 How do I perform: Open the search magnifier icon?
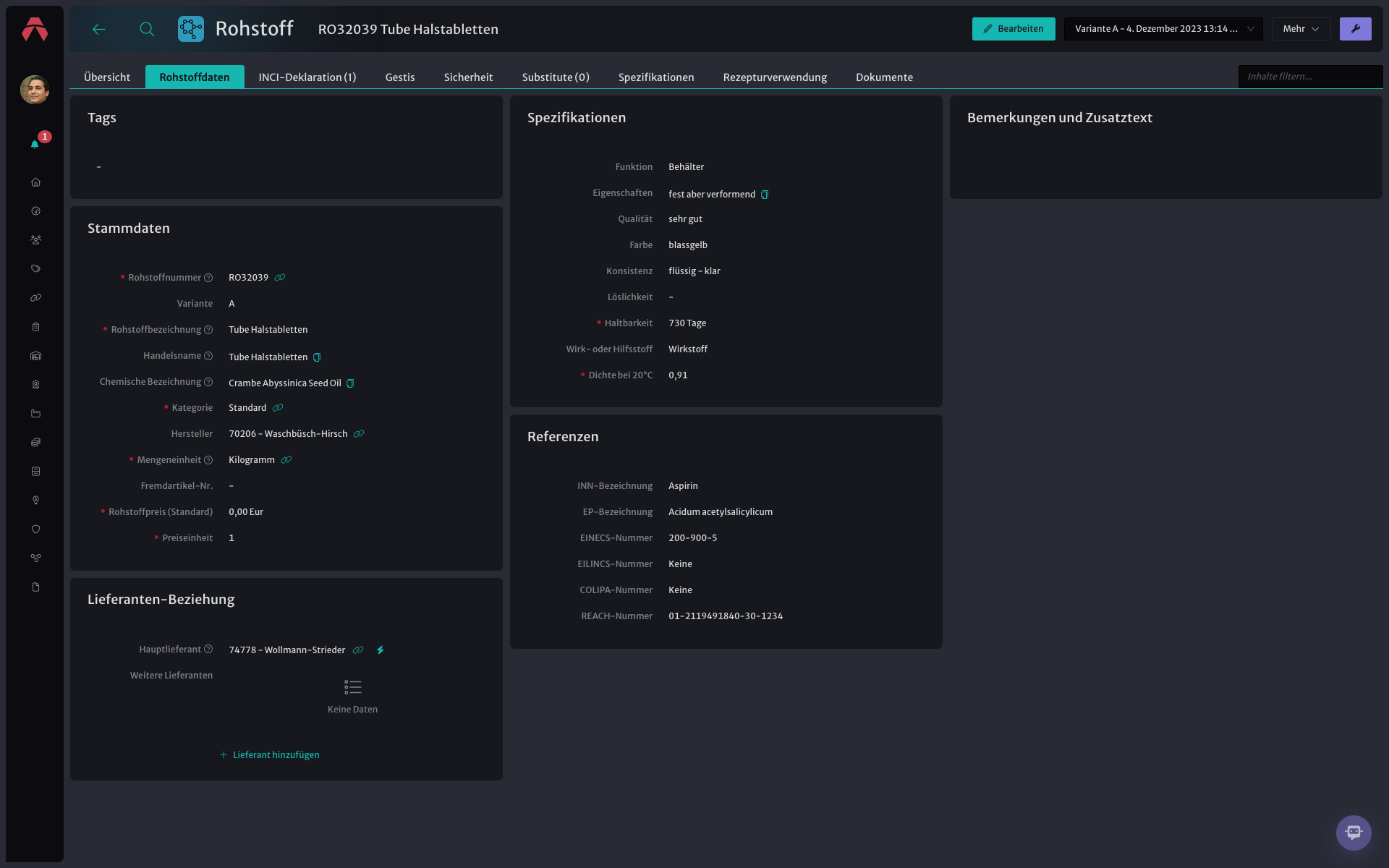coord(147,29)
